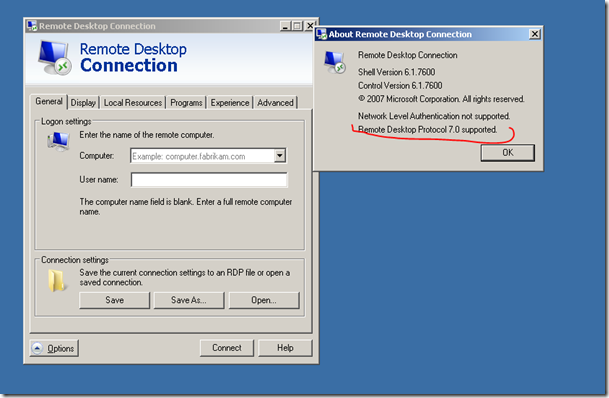Click the 'Save the current connection settings' description

185,277
